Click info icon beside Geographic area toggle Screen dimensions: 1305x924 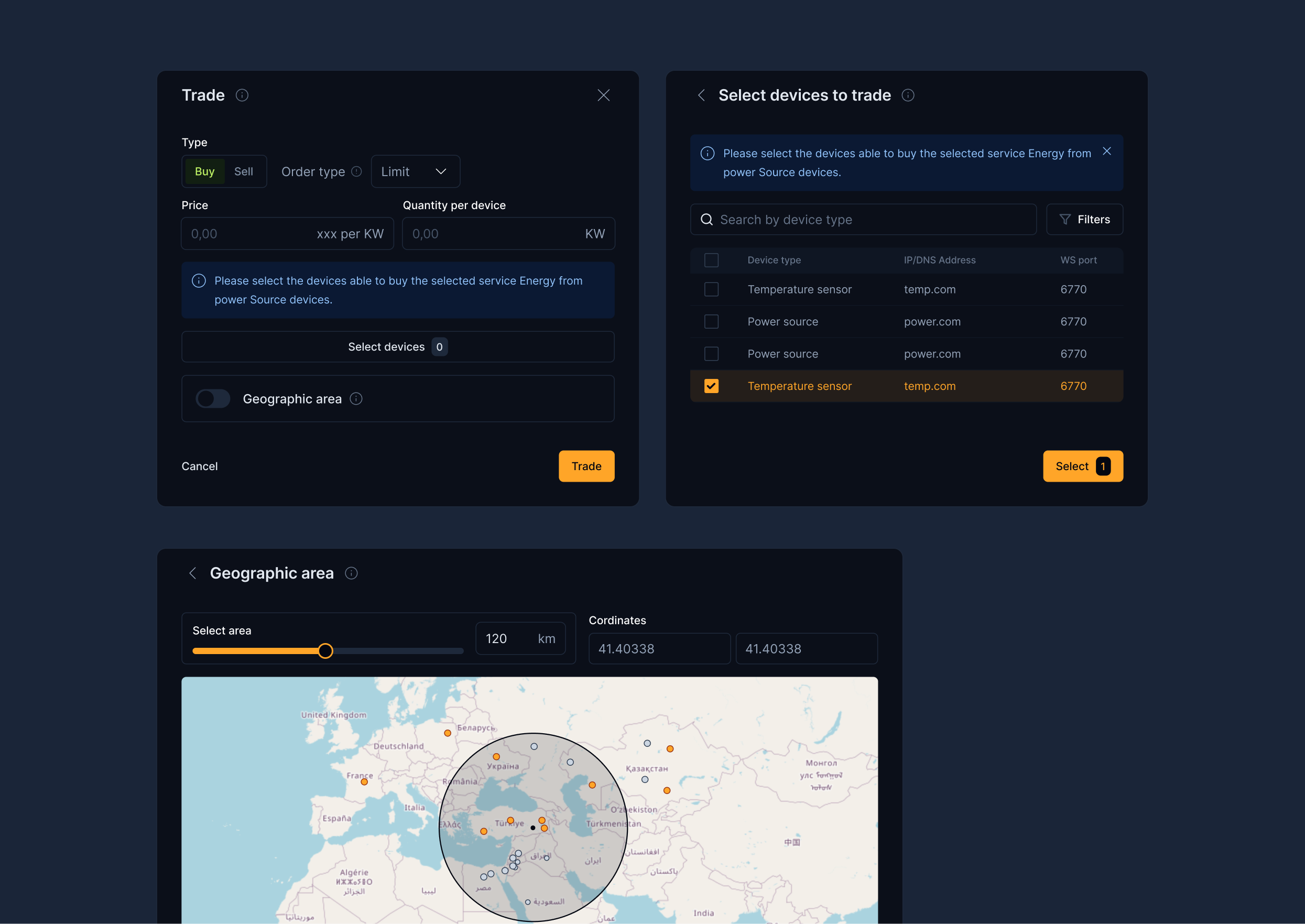point(356,399)
